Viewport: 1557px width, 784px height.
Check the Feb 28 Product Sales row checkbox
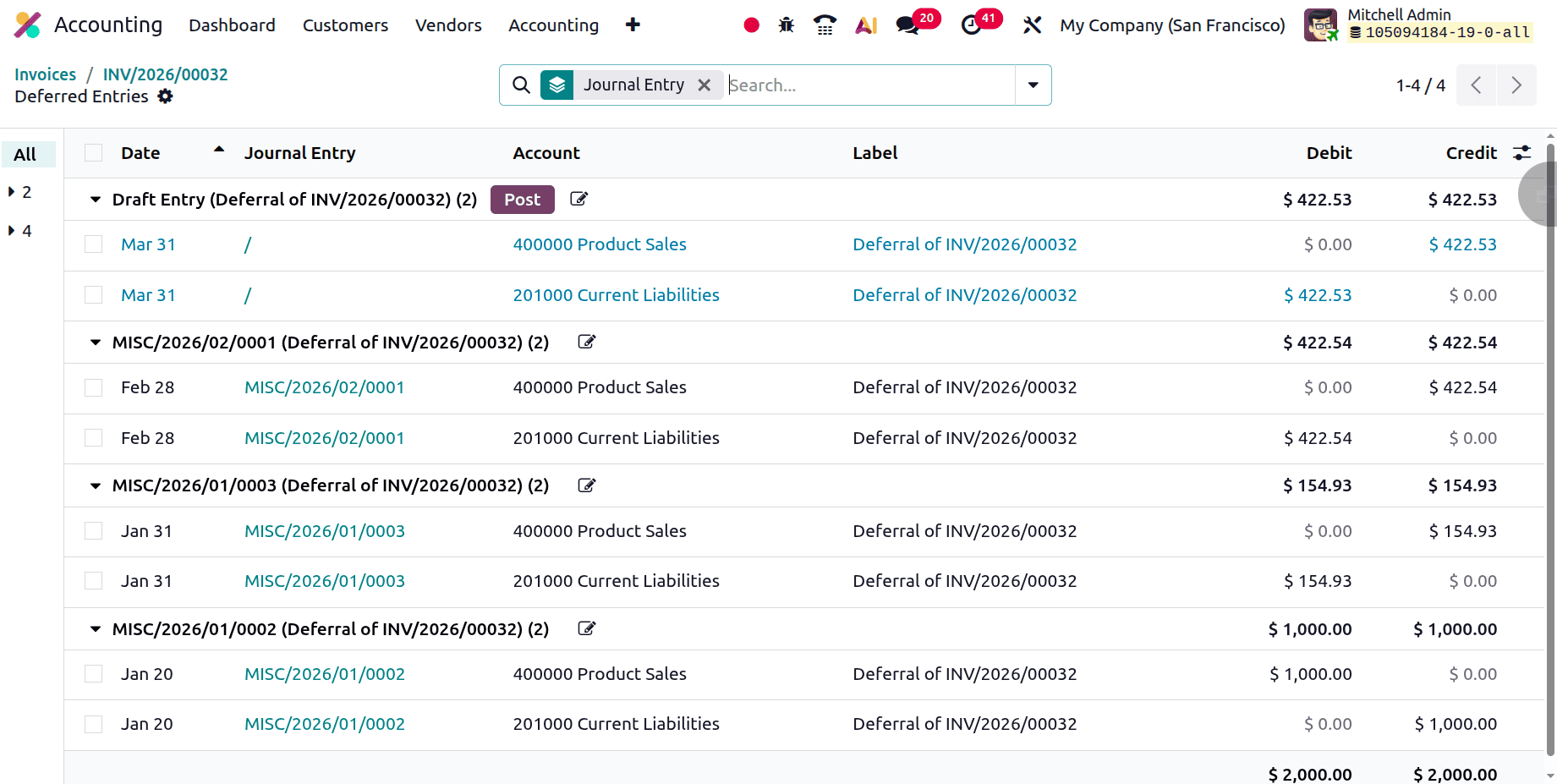[93, 387]
